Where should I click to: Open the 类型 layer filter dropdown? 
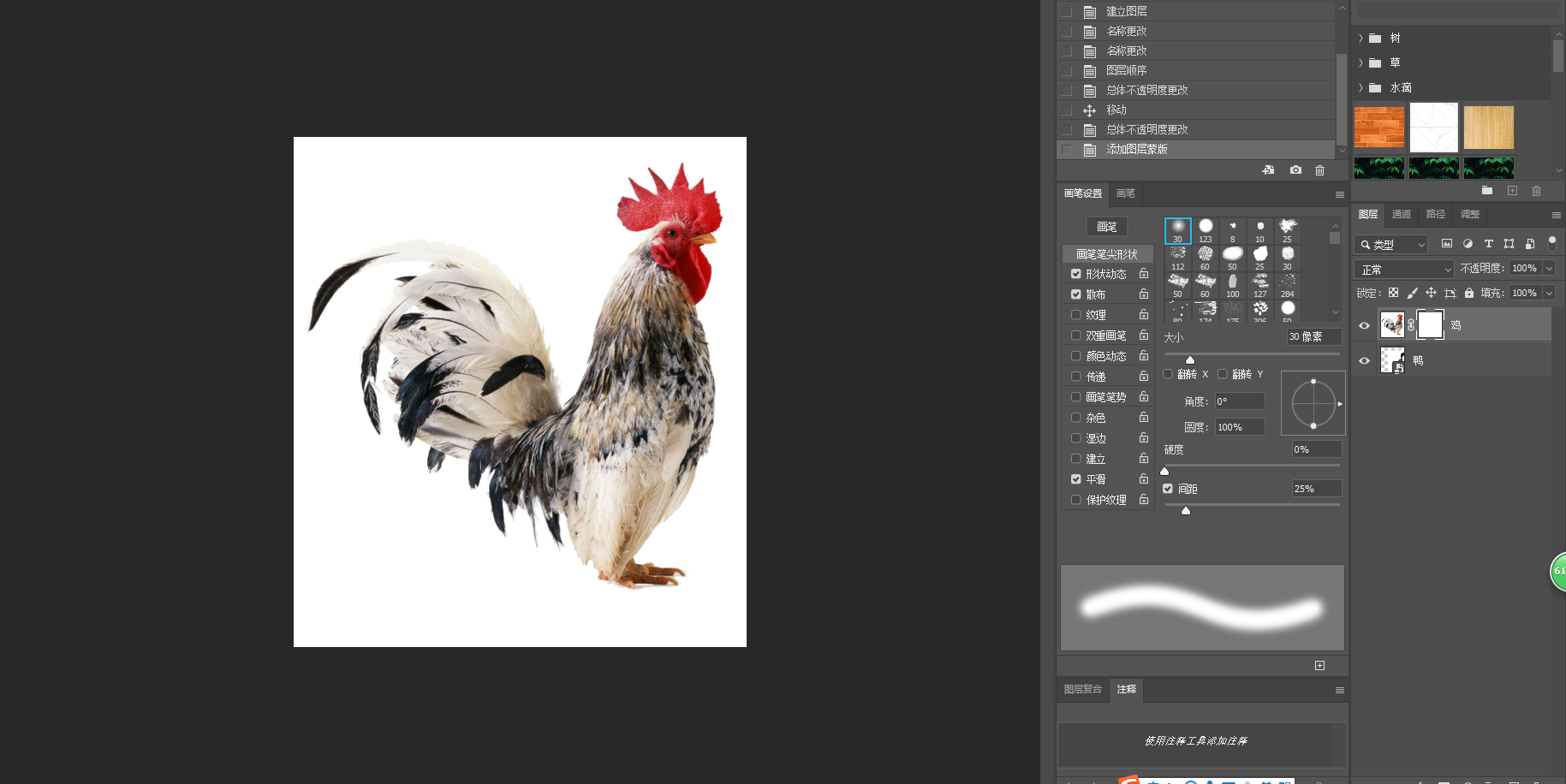(x=1391, y=244)
